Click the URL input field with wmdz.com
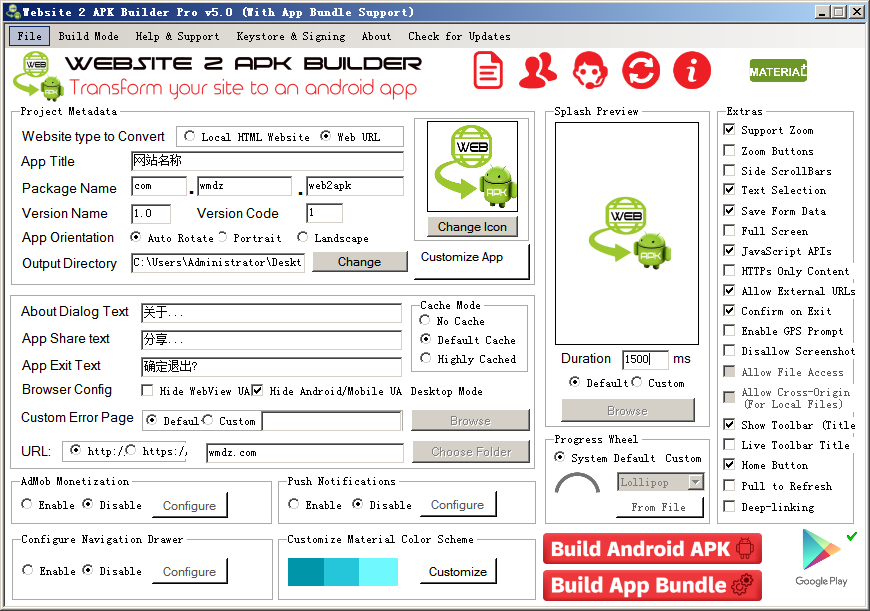Image resolution: width=870 pixels, height=611 pixels. tap(305, 453)
